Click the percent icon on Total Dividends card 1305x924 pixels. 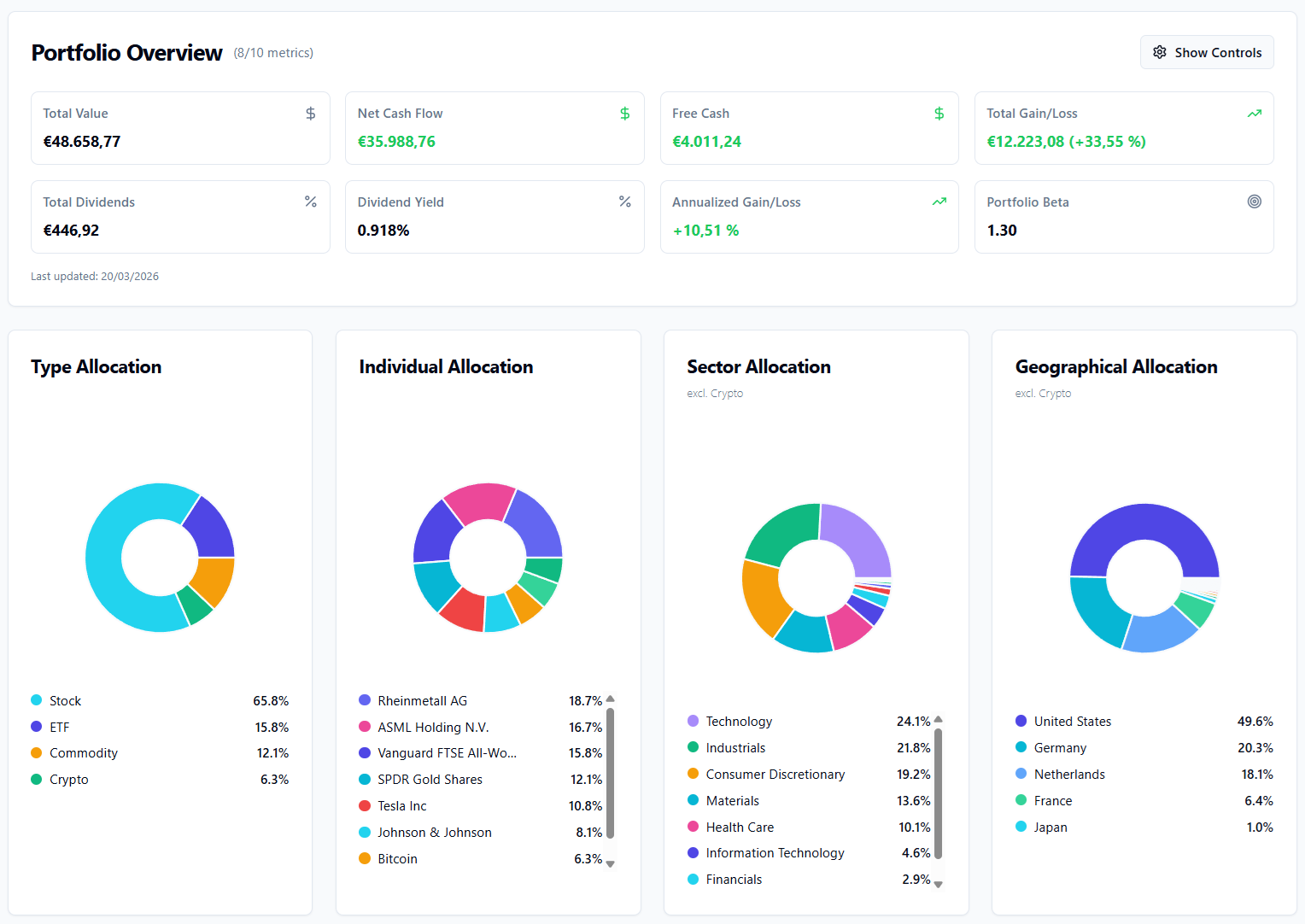[x=311, y=202]
